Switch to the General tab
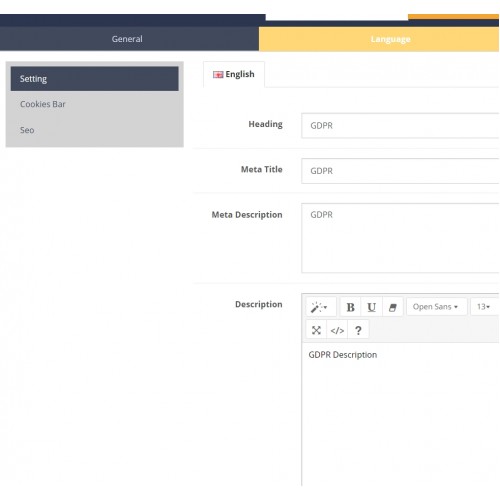 click(127, 39)
